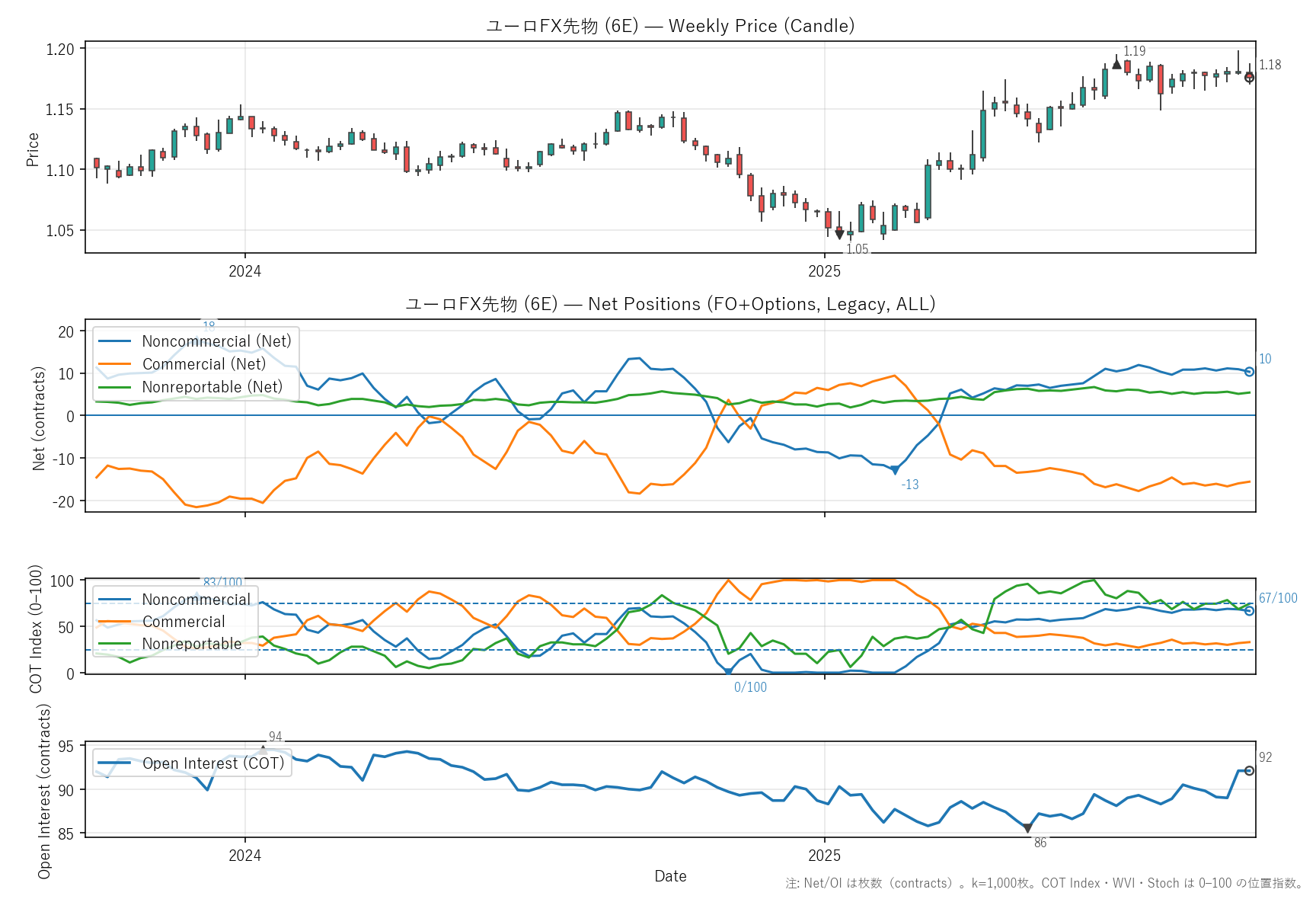Viewport: 1316px width, 899px height.
Task: Click the 0/100 COT Index low marker
Action: tap(728, 672)
